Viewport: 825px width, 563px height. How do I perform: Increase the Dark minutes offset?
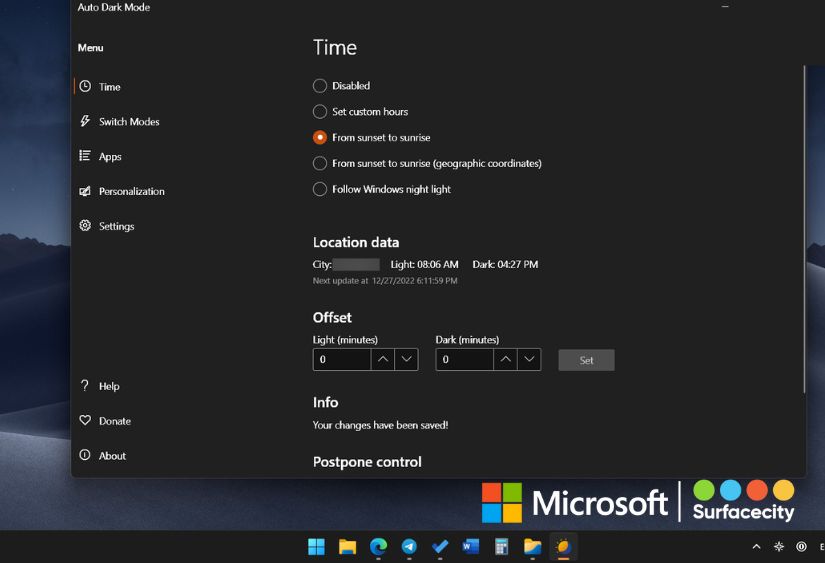point(506,360)
